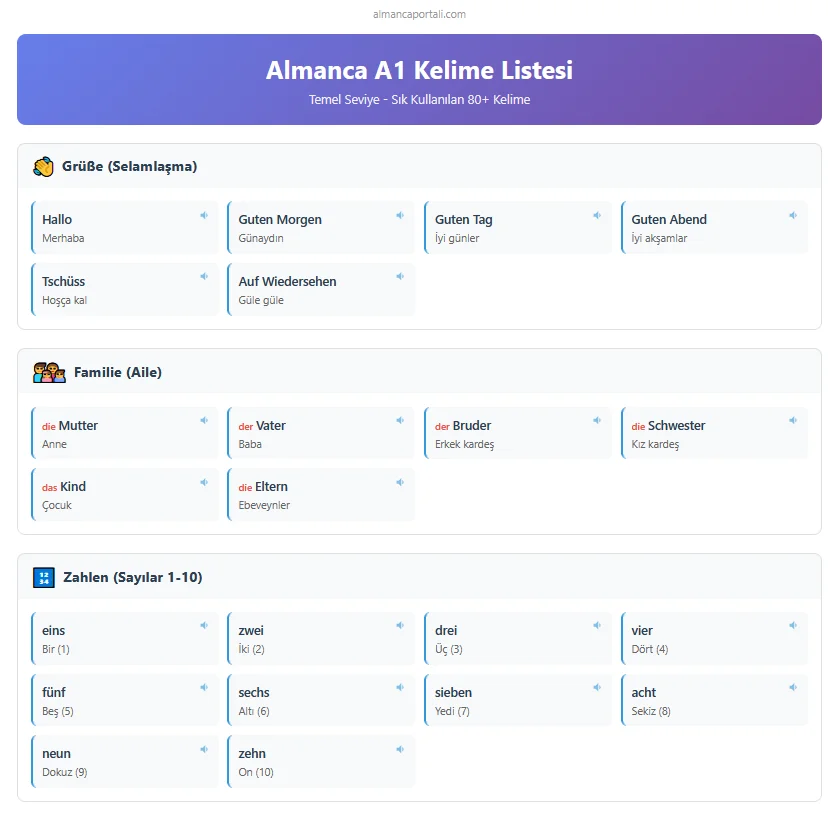Screen dimensions: 837x815
Task: Play audio for the word Hallo
Action: [x=204, y=215]
